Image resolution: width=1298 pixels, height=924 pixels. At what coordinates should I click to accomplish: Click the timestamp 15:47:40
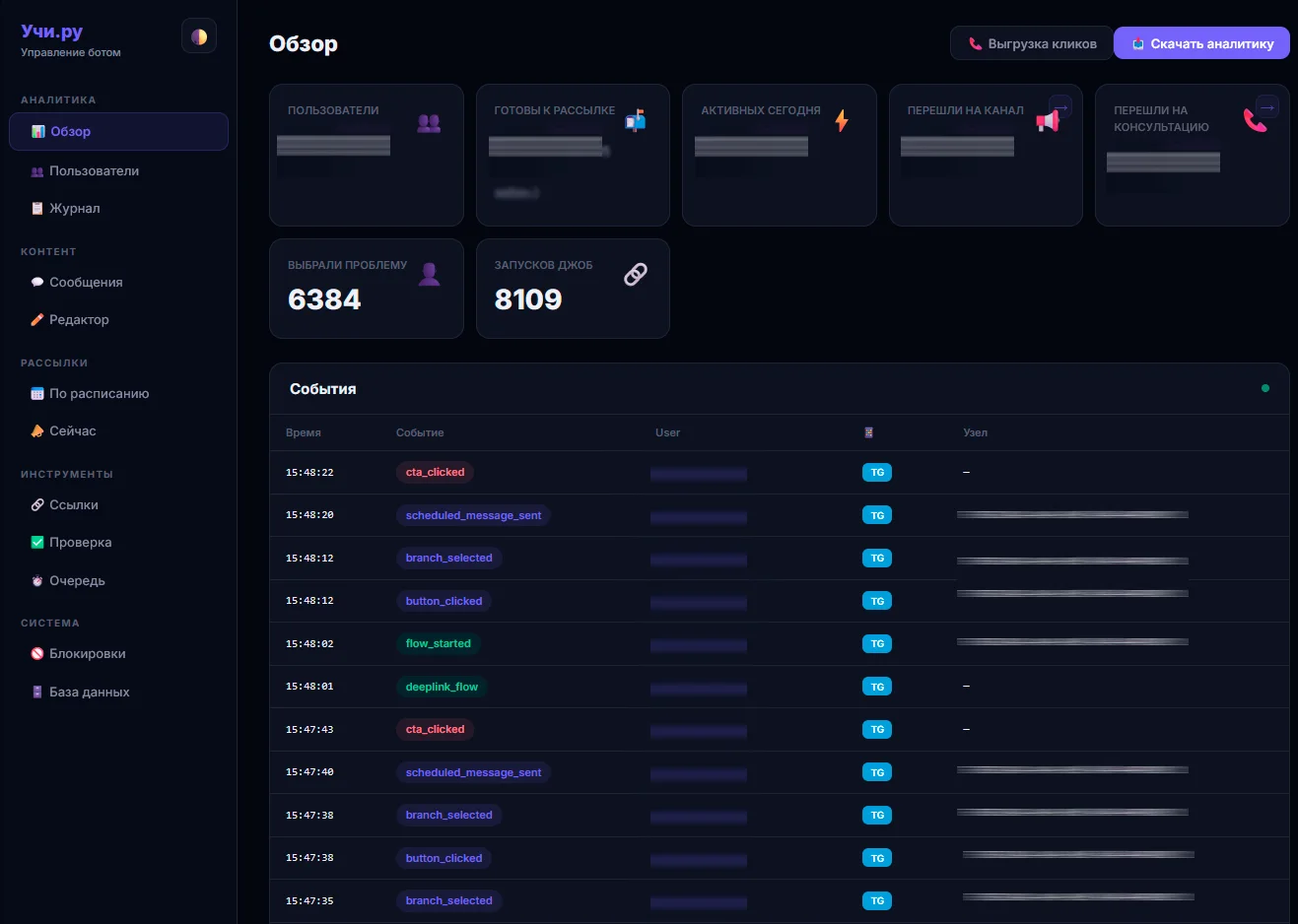pyautogui.click(x=309, y=772)
